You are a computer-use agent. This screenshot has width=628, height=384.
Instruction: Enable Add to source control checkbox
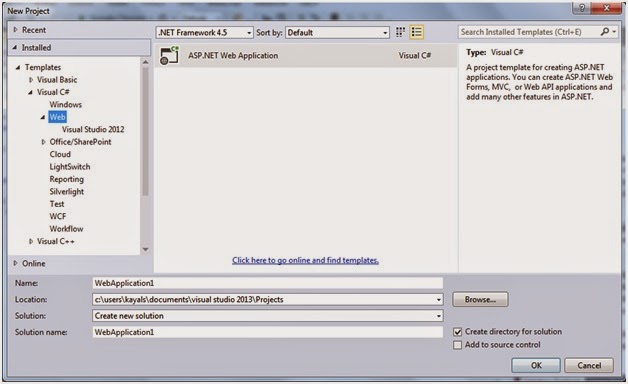click(457, 345)
